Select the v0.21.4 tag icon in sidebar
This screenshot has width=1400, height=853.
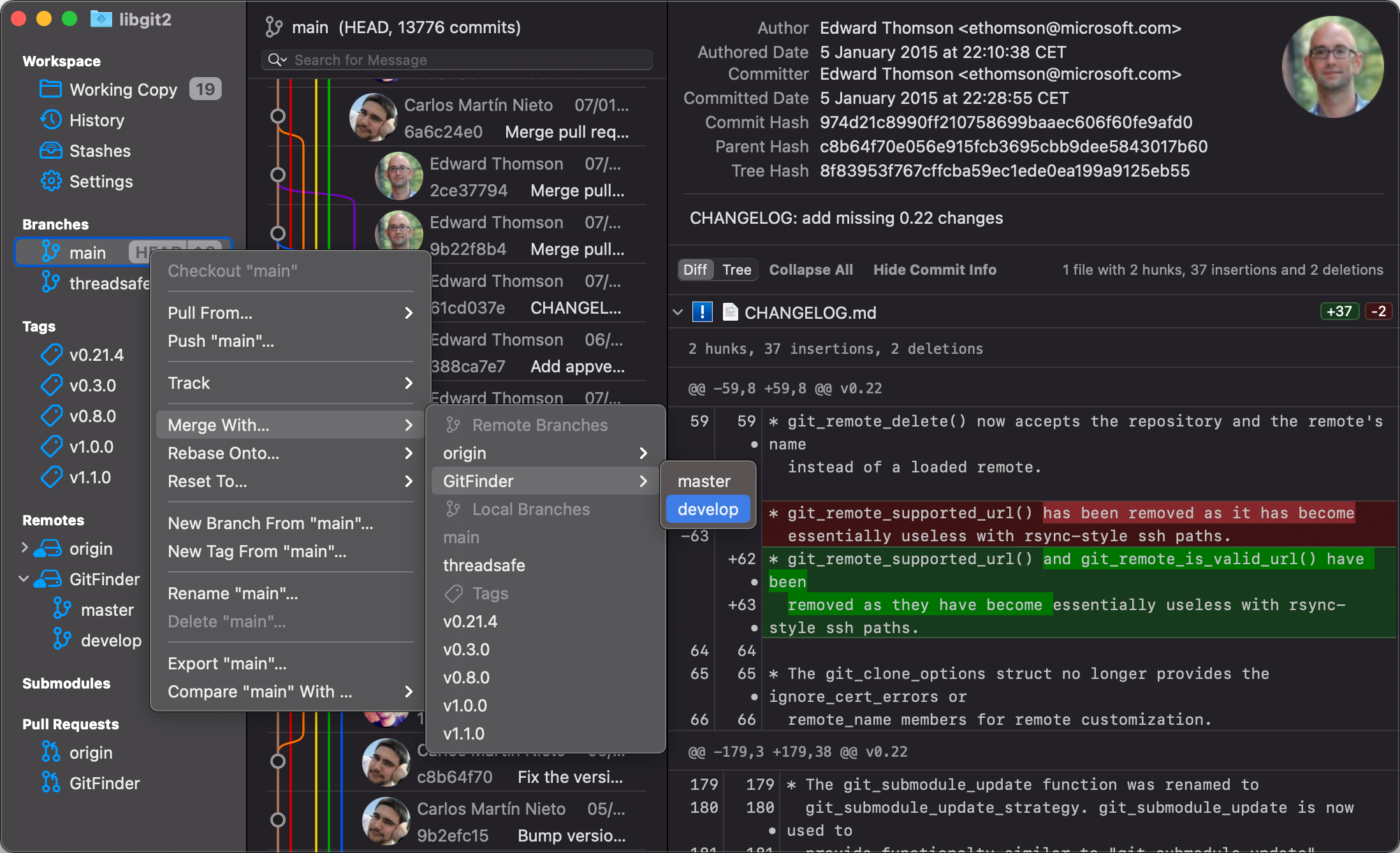(52, 354)
